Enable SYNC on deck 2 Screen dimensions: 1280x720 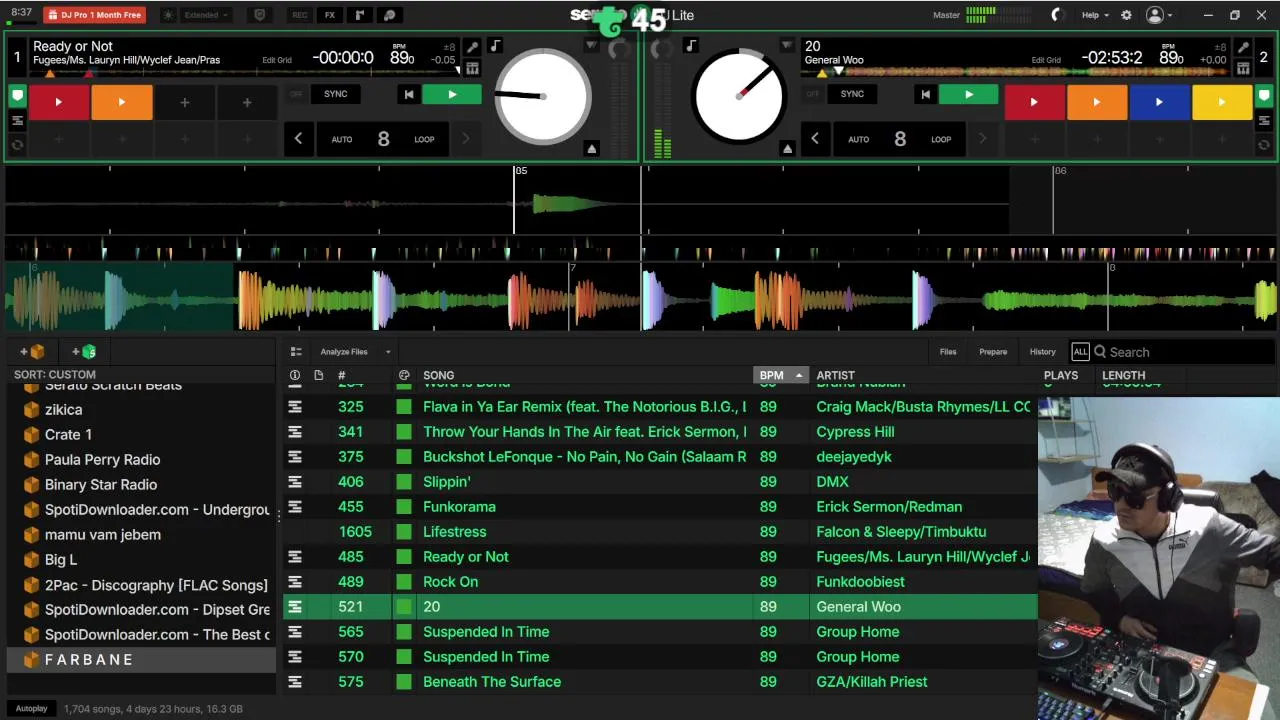click(x=852, y=94)
